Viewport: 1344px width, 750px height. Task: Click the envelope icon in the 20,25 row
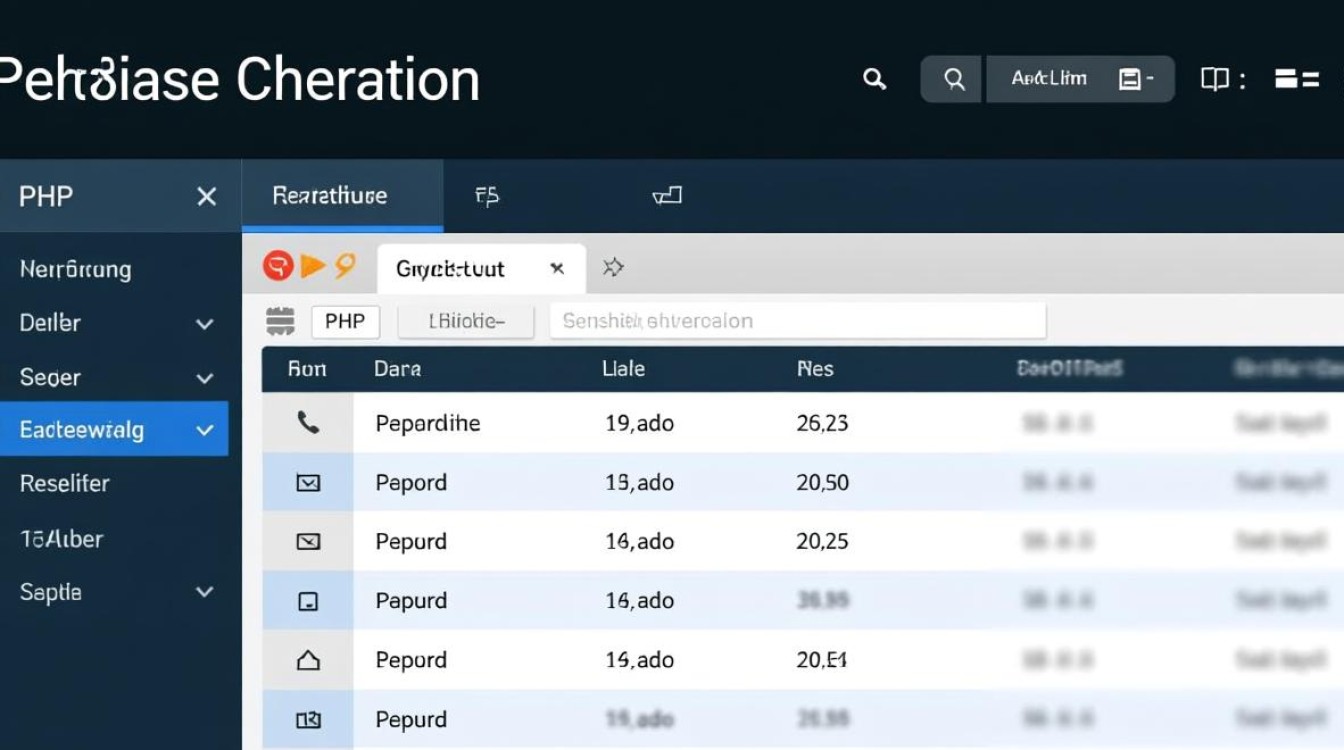point(308,542)
